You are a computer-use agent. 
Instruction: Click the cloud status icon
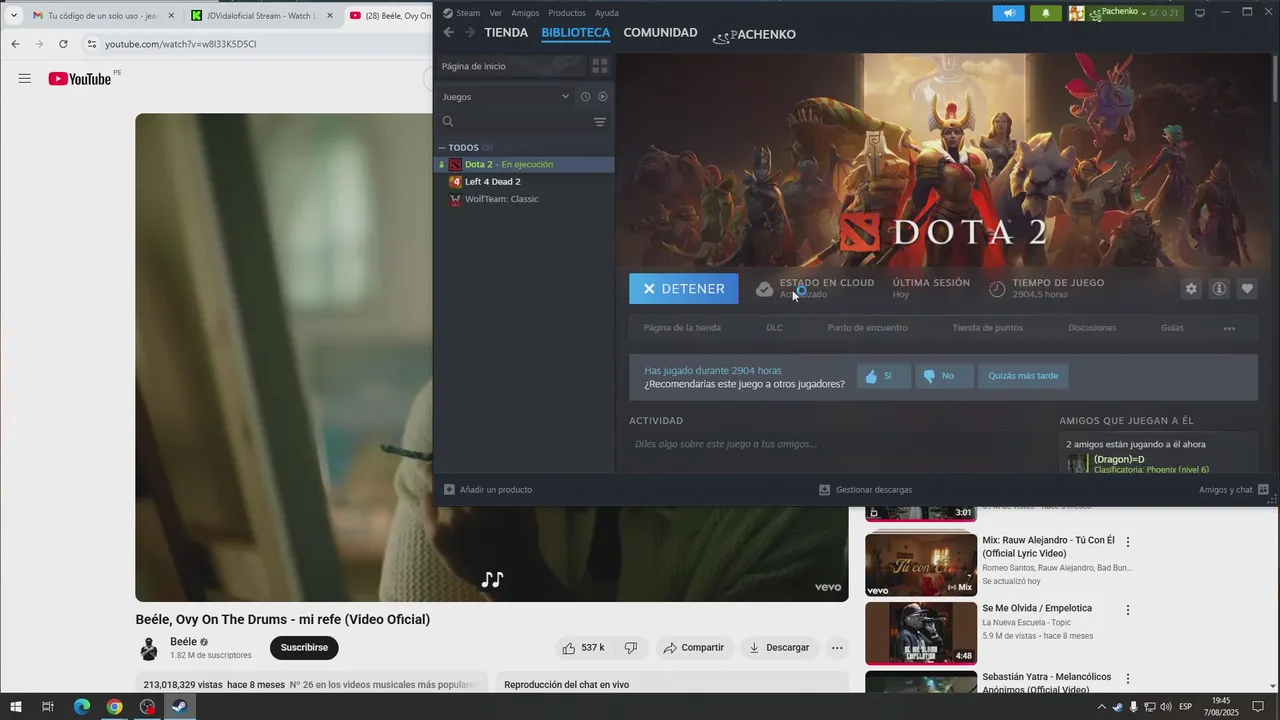pyautogui.click(x=764, y=289)
